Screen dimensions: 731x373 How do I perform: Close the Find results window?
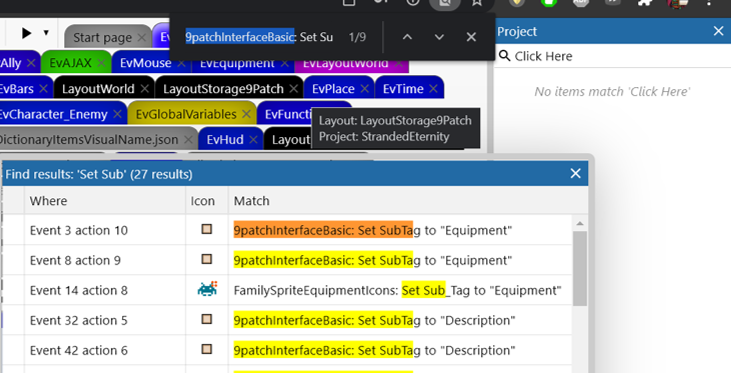[575, 173]
